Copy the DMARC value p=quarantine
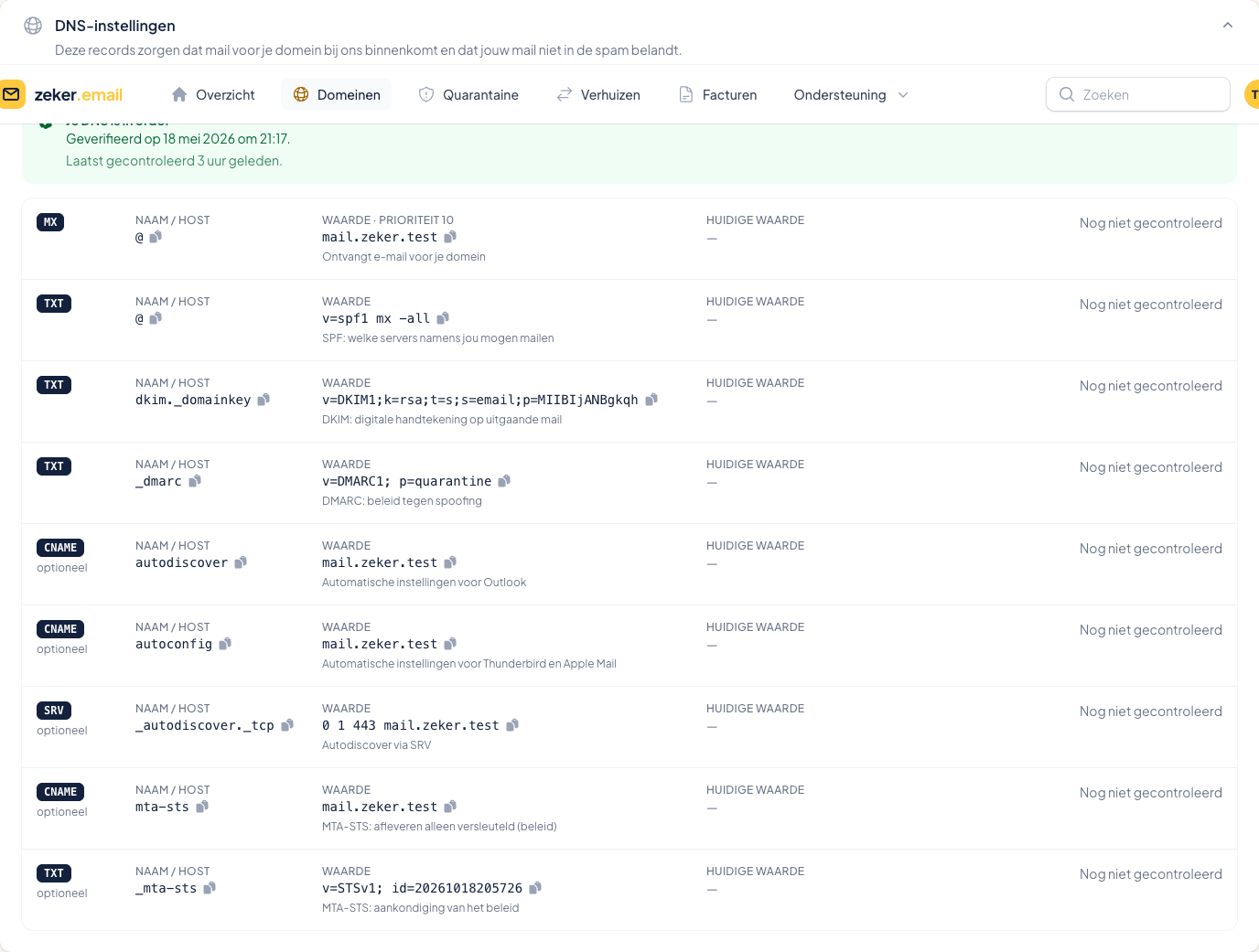Screen dimensions: 1259x952 504,481
